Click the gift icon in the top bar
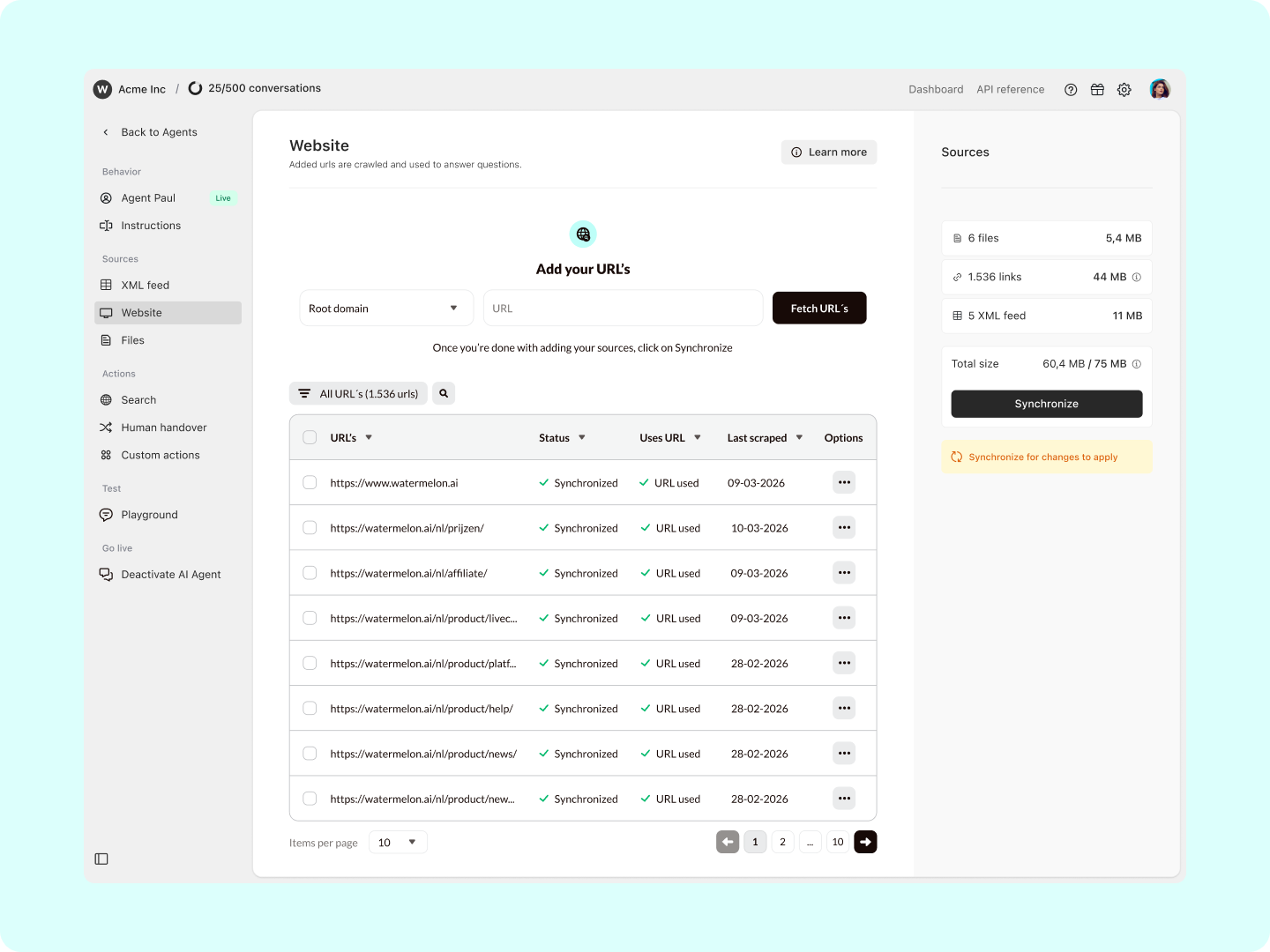Screen dimensions: 1270x952 pos(1097,89)
